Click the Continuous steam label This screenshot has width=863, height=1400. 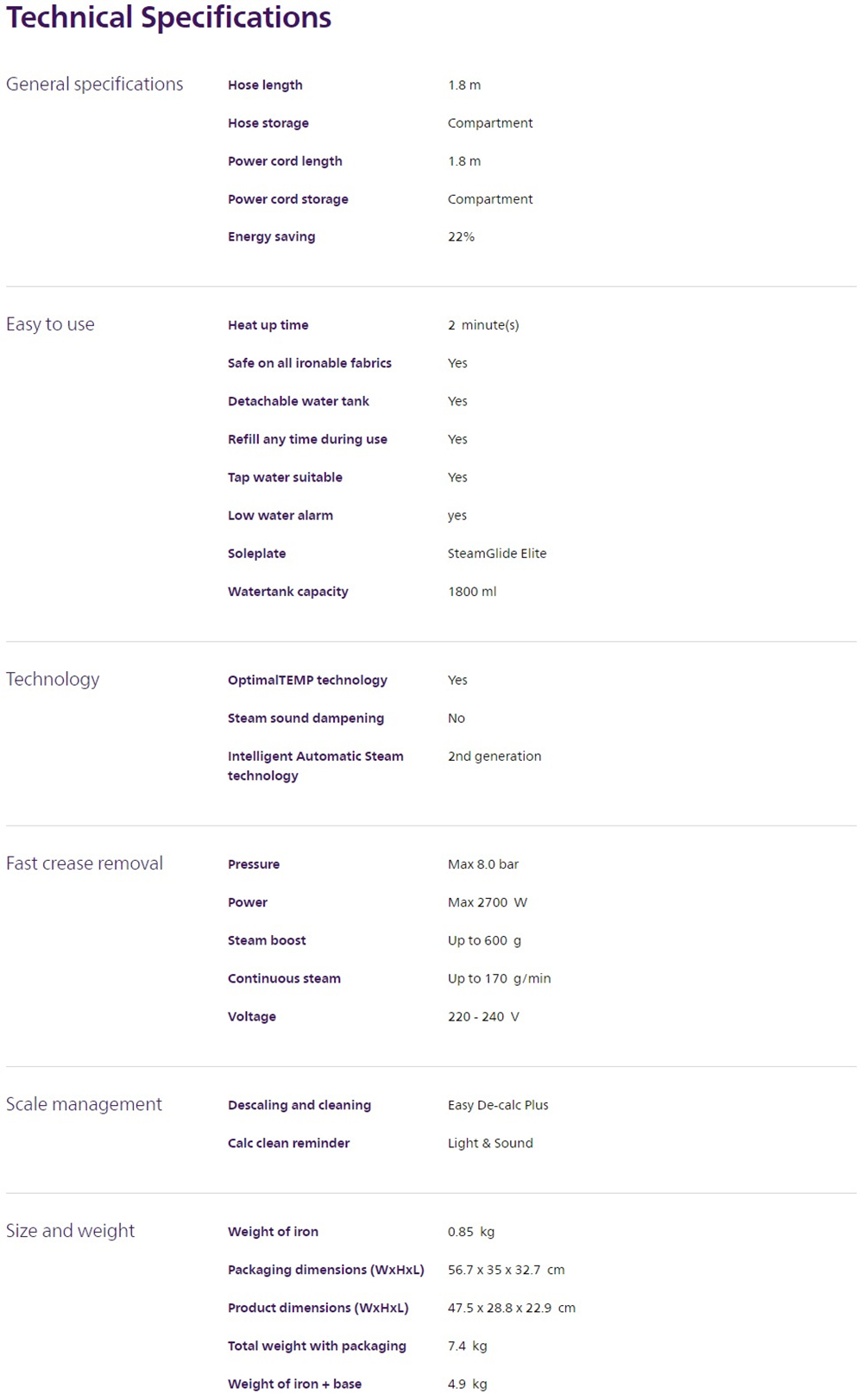284,979
